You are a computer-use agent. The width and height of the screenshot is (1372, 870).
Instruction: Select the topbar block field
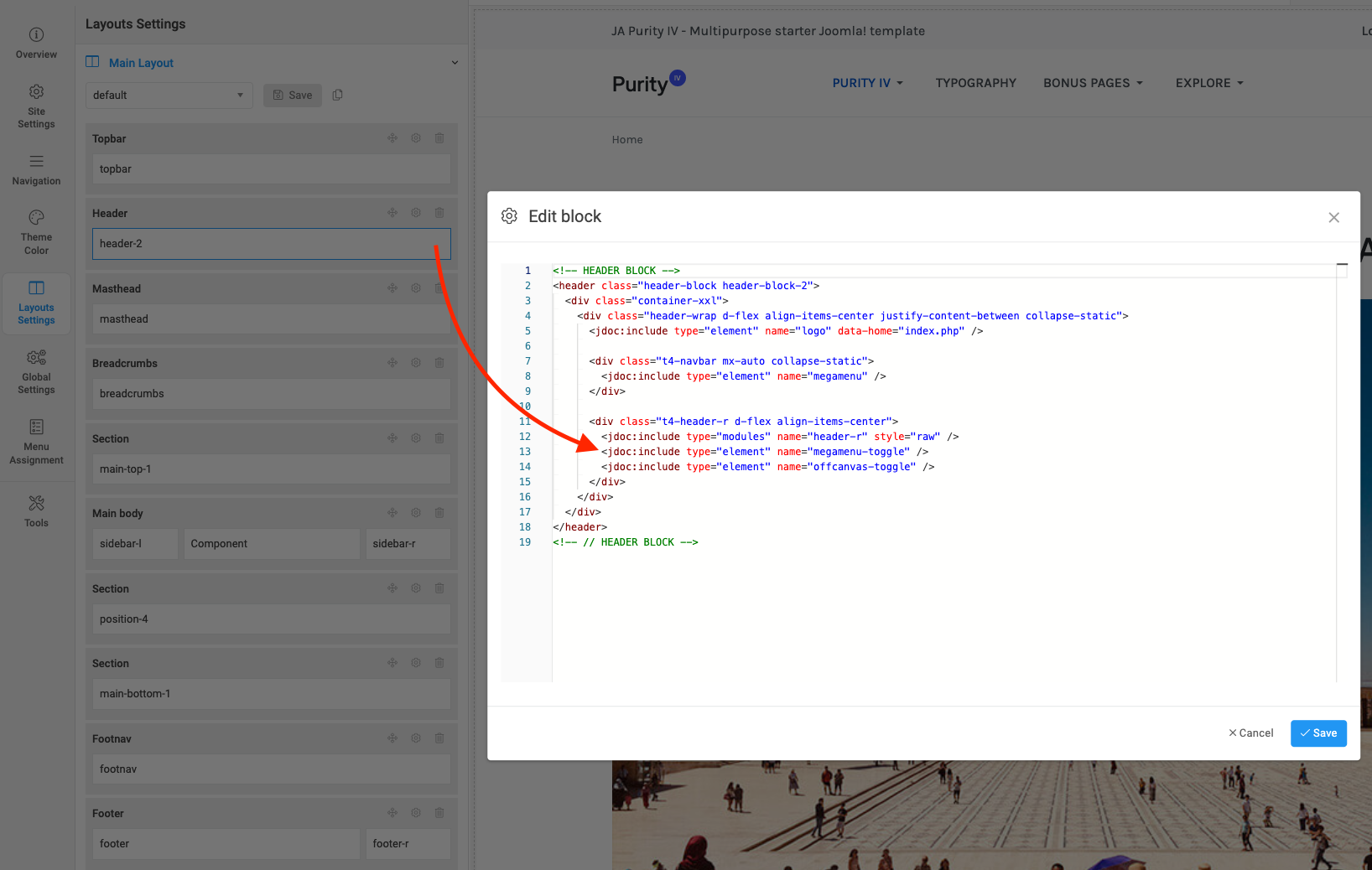click(x=272, y=169)
